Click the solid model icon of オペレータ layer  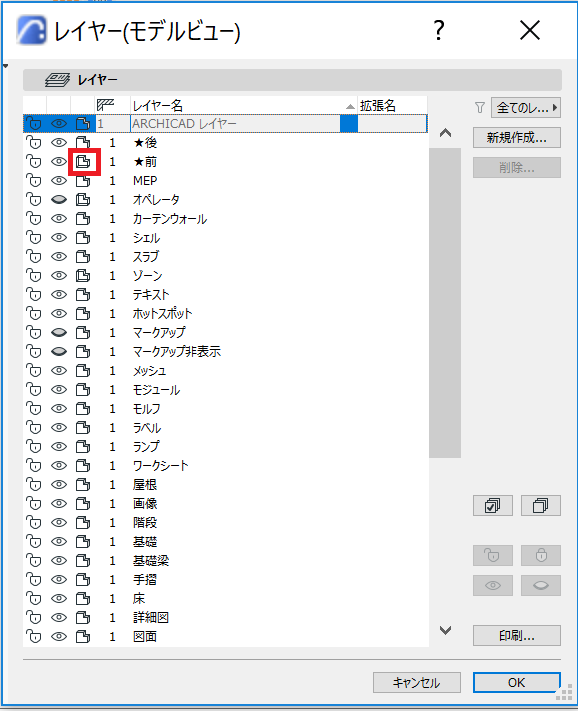coord(83,200)
